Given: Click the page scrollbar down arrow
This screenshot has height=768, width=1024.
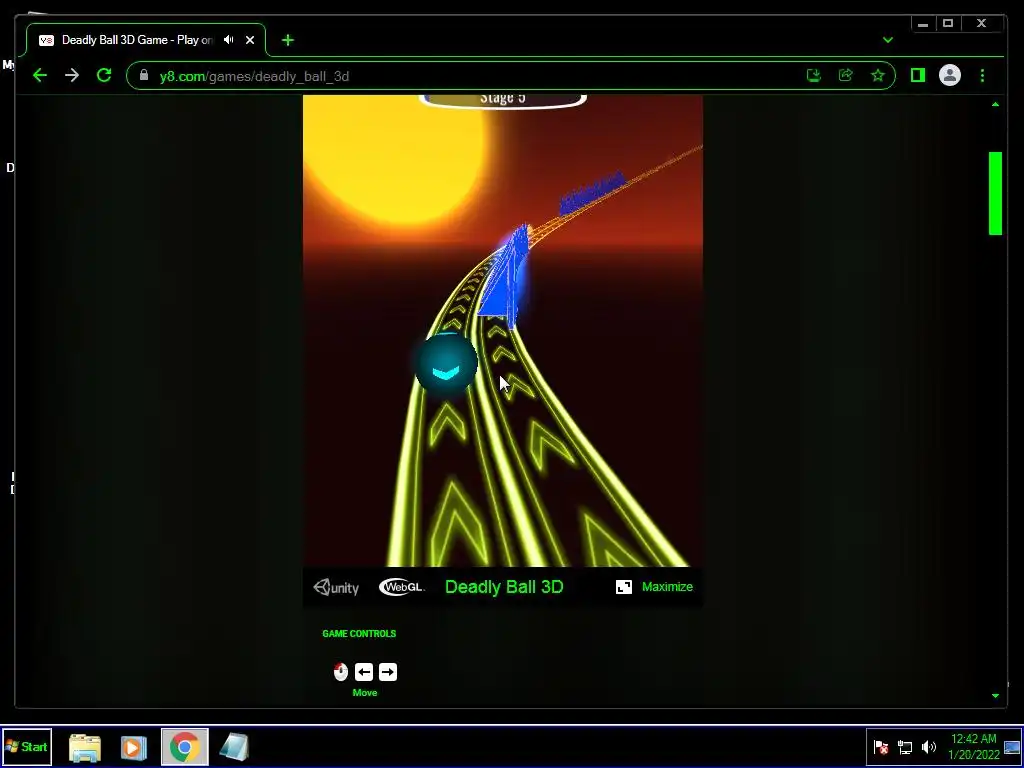Looking at the screenshot, I should coord(995,696).
